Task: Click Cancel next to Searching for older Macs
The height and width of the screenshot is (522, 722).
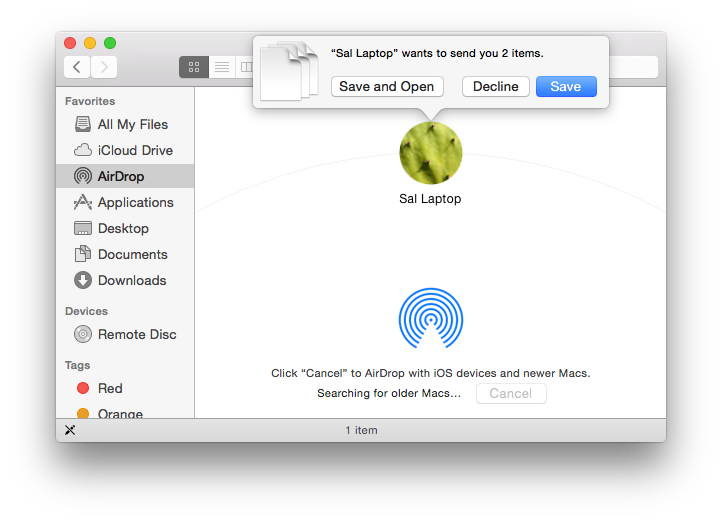Action: point(511,394)
